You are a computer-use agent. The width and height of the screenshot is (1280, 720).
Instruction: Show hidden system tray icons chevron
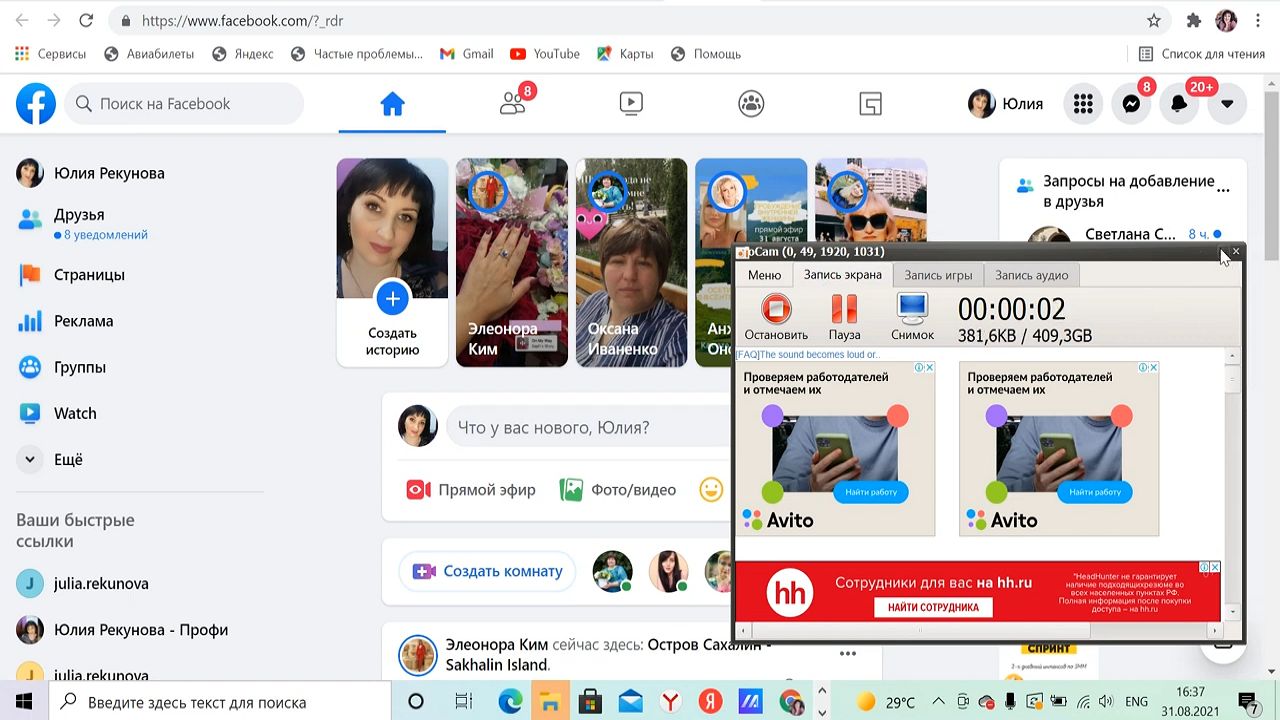point(938,701)
